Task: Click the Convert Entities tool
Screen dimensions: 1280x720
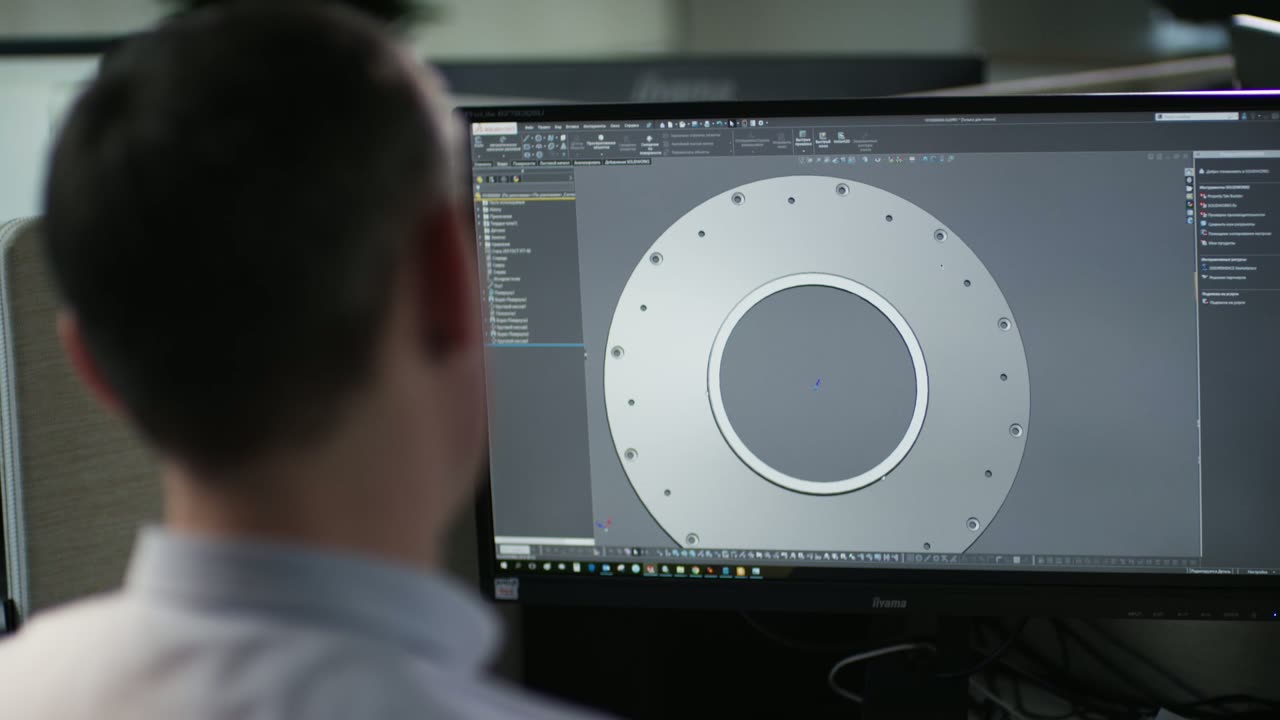Action: (x=601, y=143)
